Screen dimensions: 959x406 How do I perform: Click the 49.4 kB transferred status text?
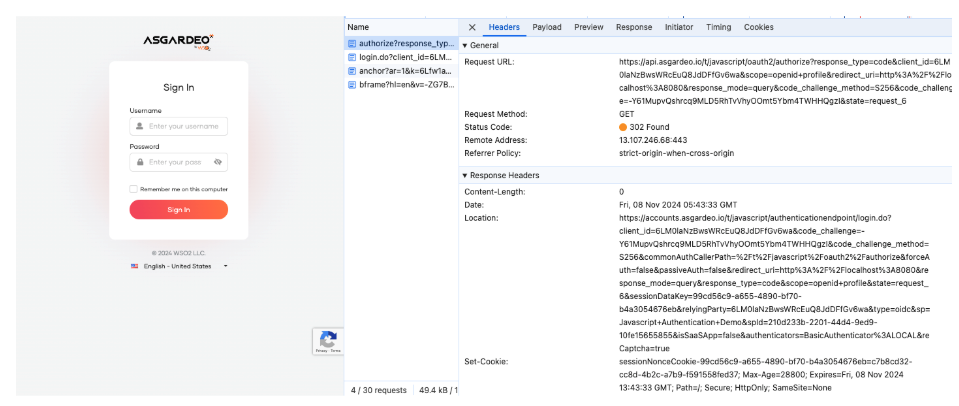pos(439,390)
